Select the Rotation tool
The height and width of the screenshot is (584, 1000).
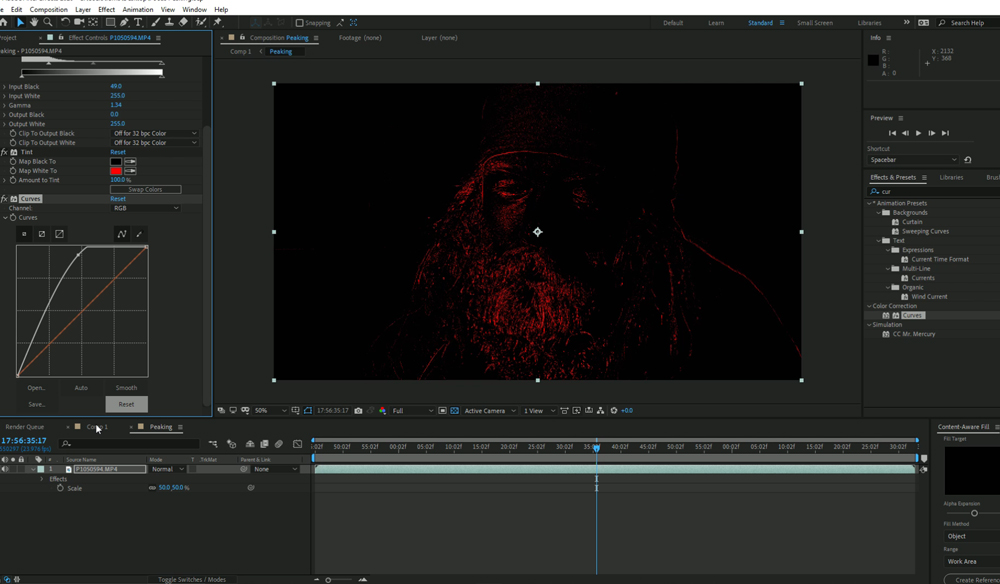coord(65,22)
